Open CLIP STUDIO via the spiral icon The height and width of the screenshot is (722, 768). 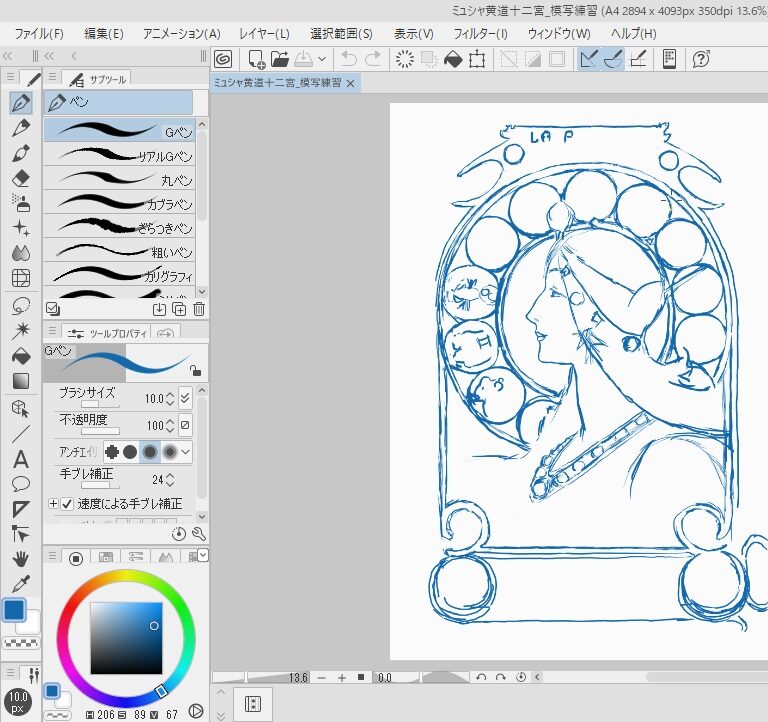[223, 59]
